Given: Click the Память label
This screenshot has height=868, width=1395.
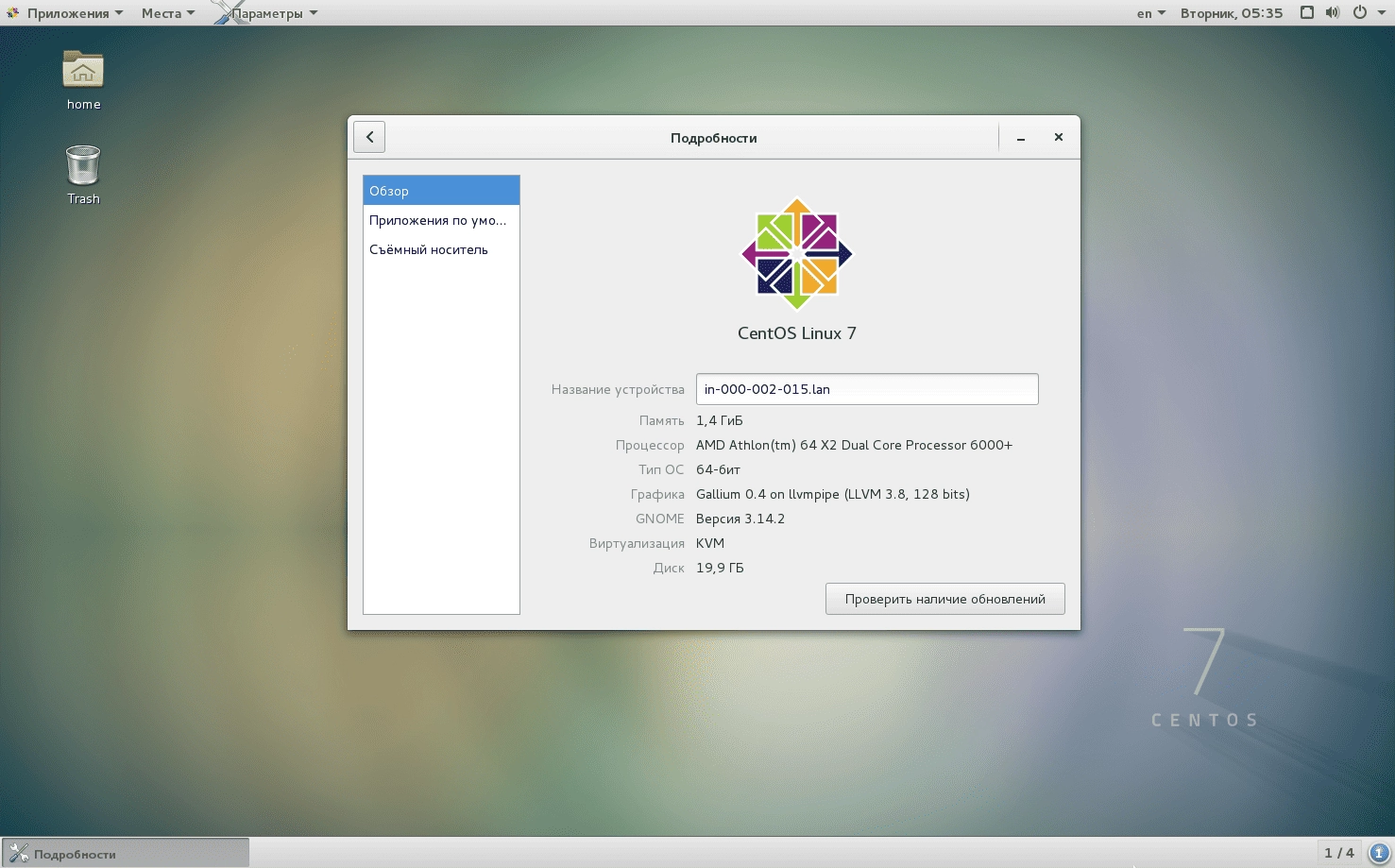Looking at the screenshot, I should (x=661, y=420).
